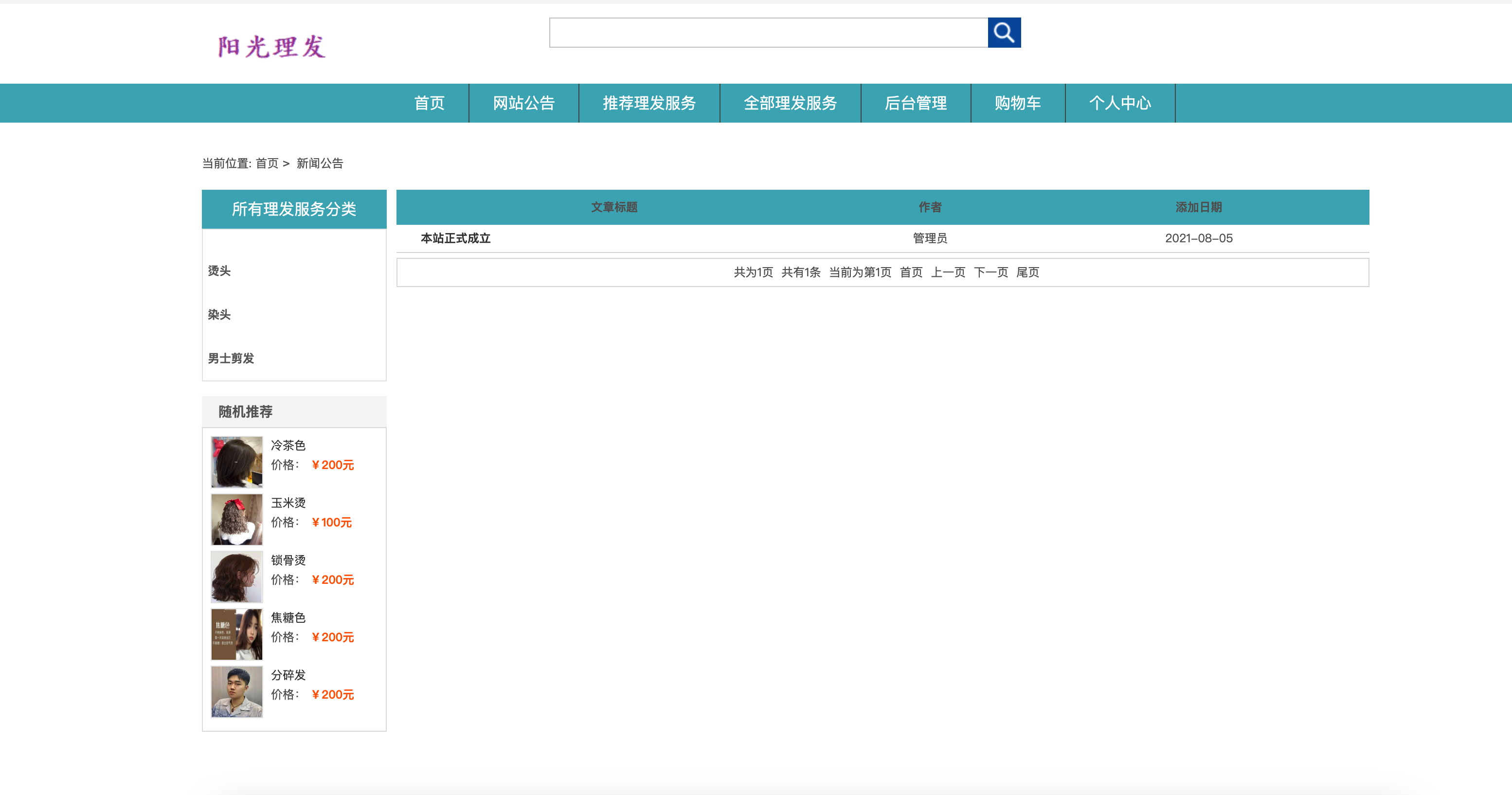Open the 后台管理 admin section
Screen dimensions: 1512x795
pos(916,103)
